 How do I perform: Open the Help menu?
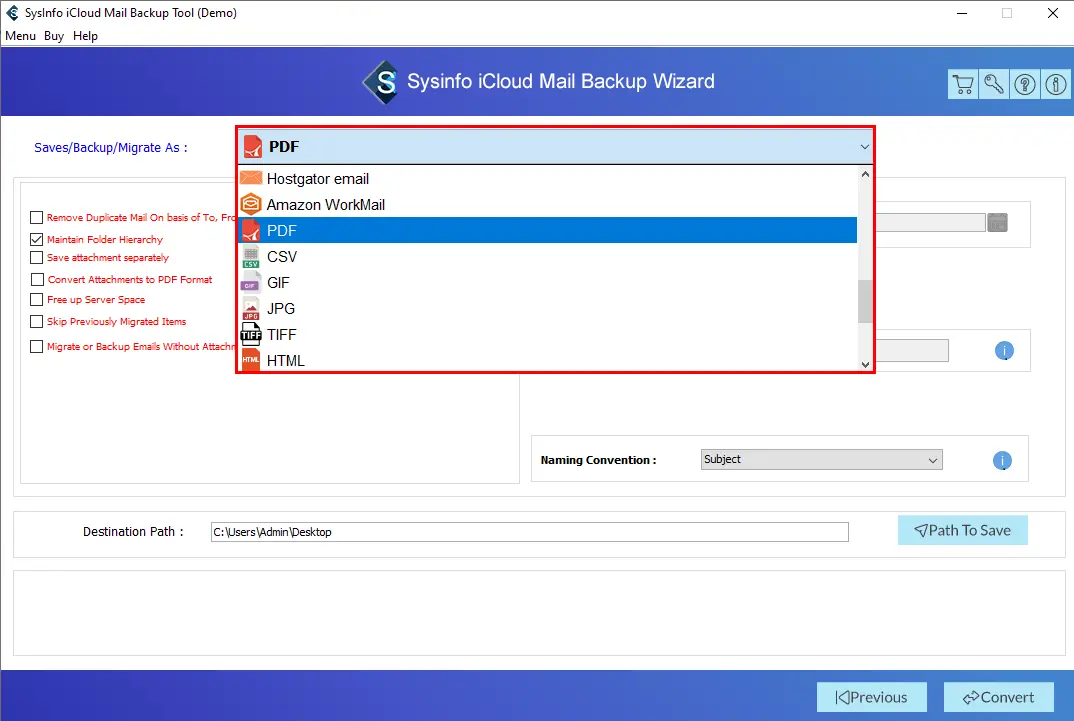coord(86,36)
